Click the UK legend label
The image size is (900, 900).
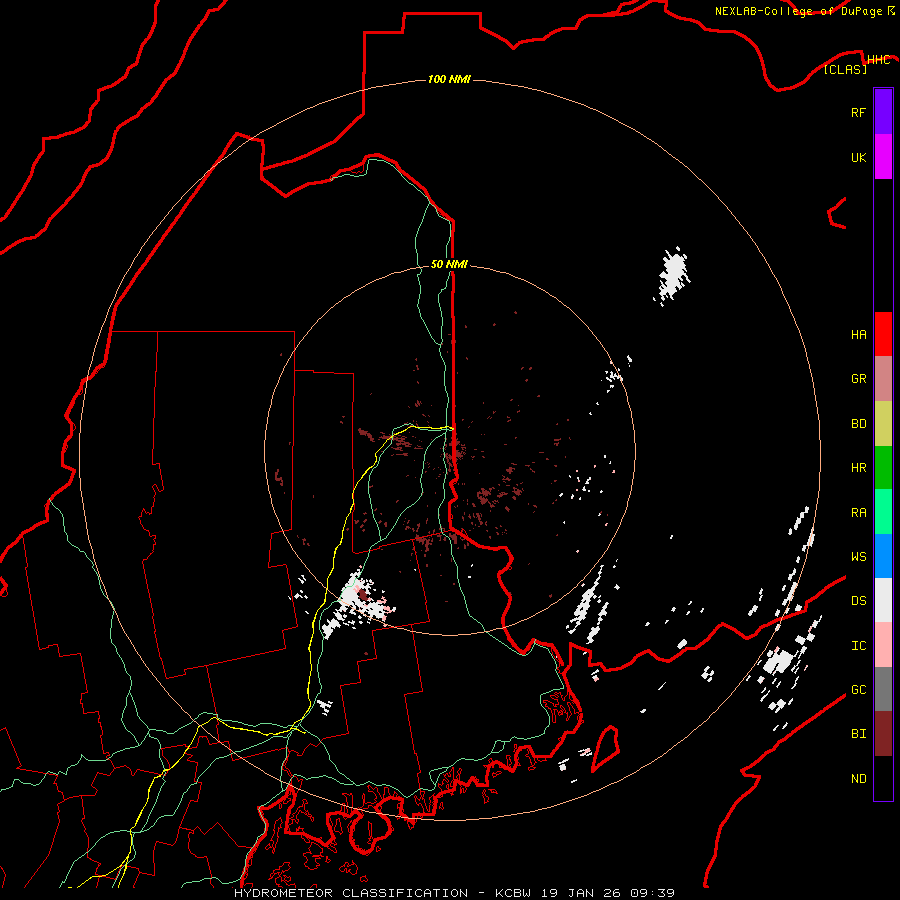click(858, 157)
